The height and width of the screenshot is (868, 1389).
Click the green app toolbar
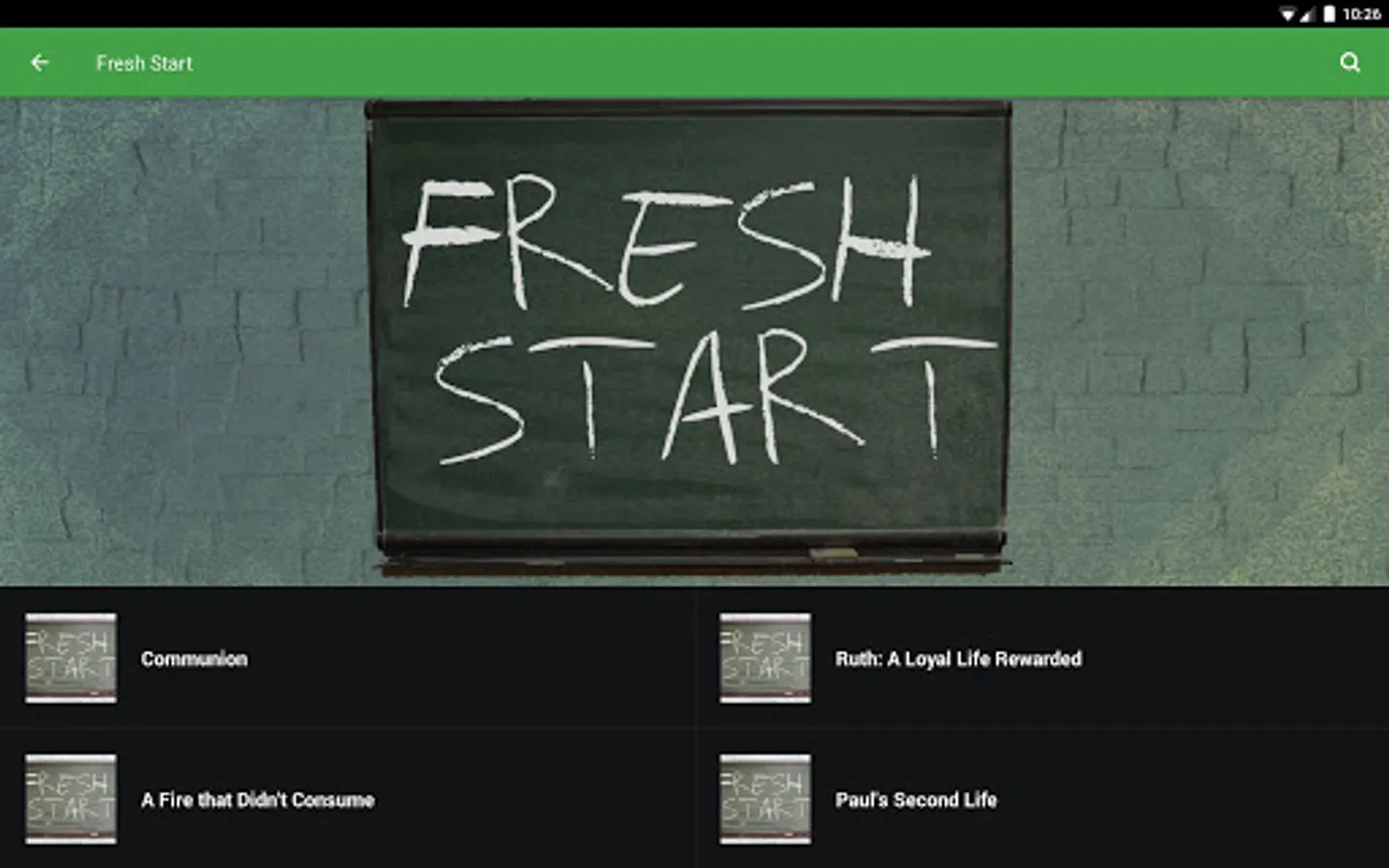(694, 63)
